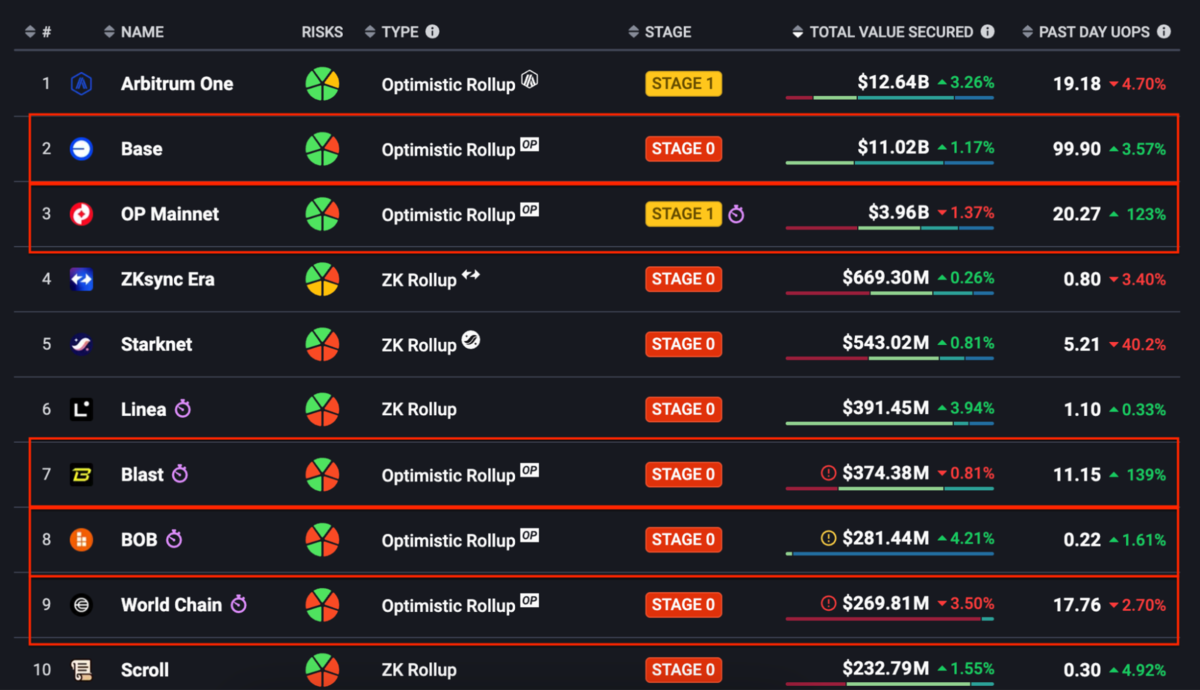1200x690 pixels.
Task: Sort the table by TYPE column
Action: (x=392, y=32)
